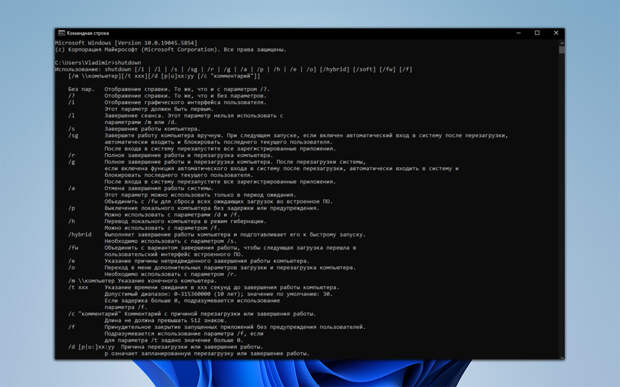620x387 pixels.
Task: Click the /sg parameter label
Action: pos(73,135)
